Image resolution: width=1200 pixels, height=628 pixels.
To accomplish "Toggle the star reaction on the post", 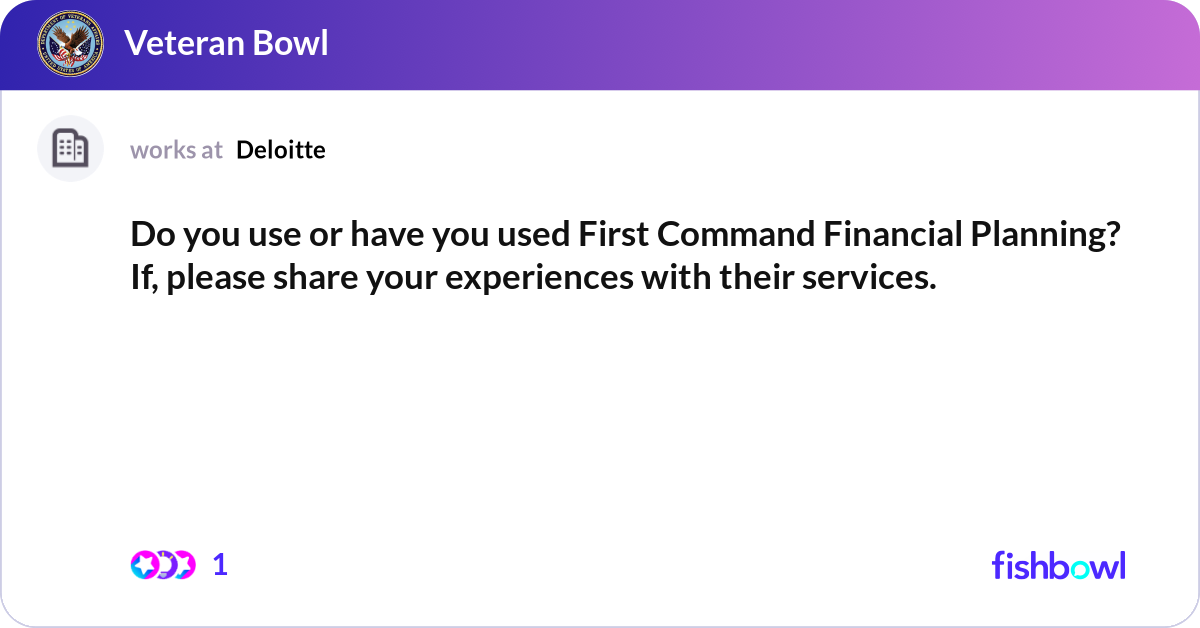I will pyautogui.click(x=144, y=564).
